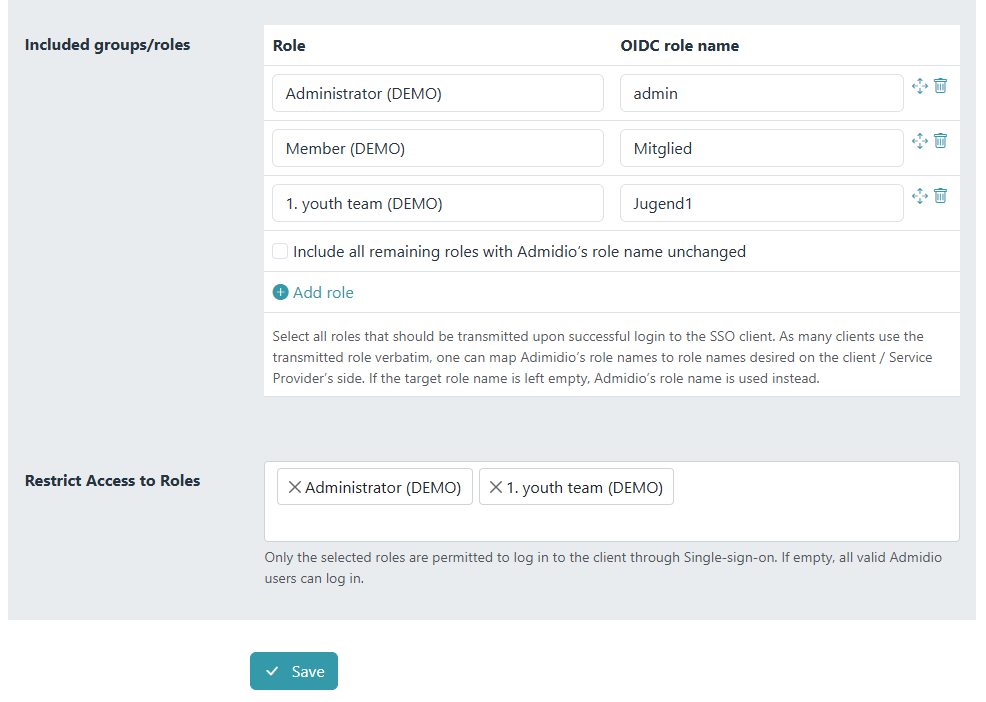Edit the Mitglied OIDC role name field

click(761, 148)
